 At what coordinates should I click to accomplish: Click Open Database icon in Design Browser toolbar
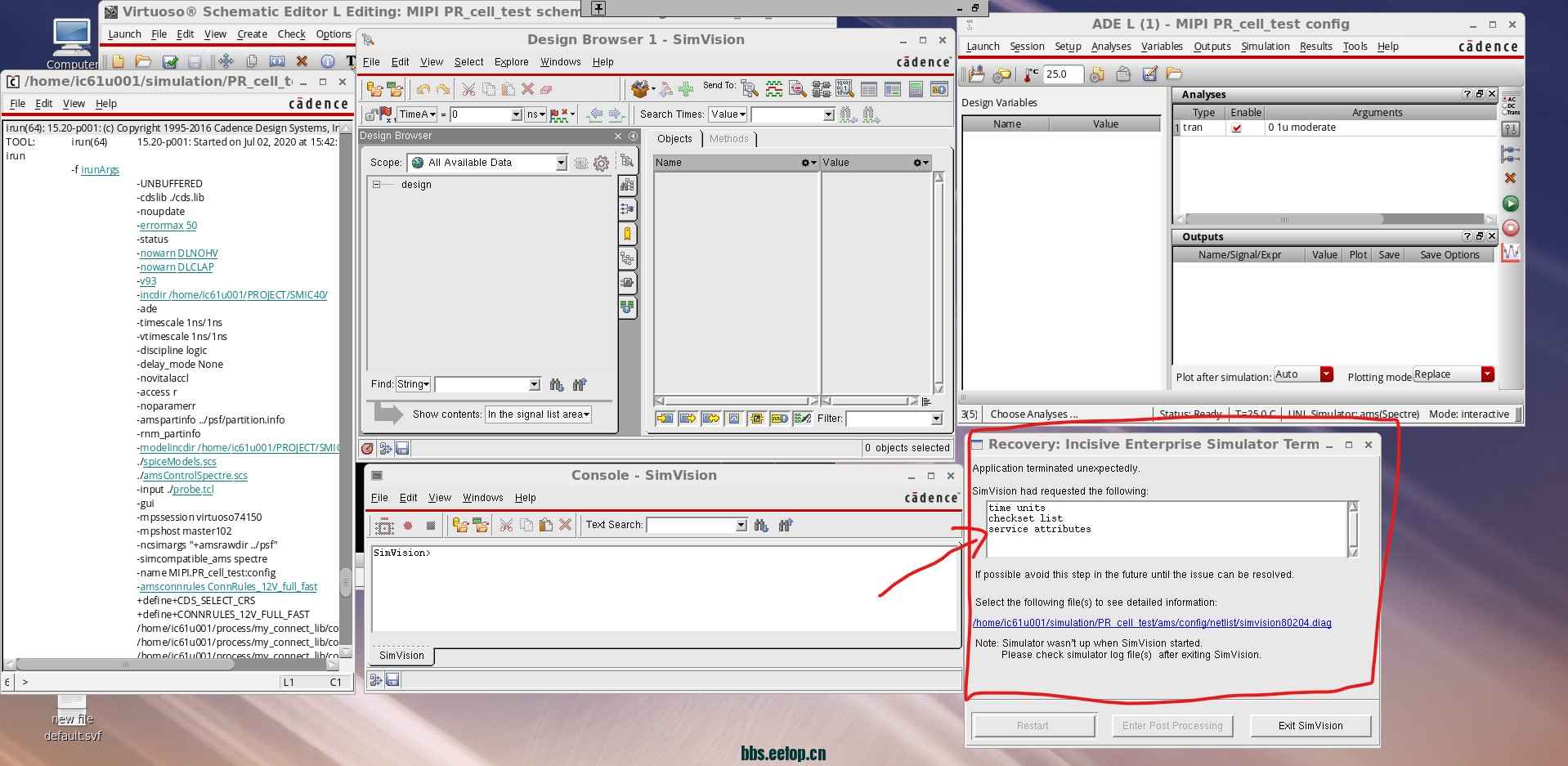(374, 89)
